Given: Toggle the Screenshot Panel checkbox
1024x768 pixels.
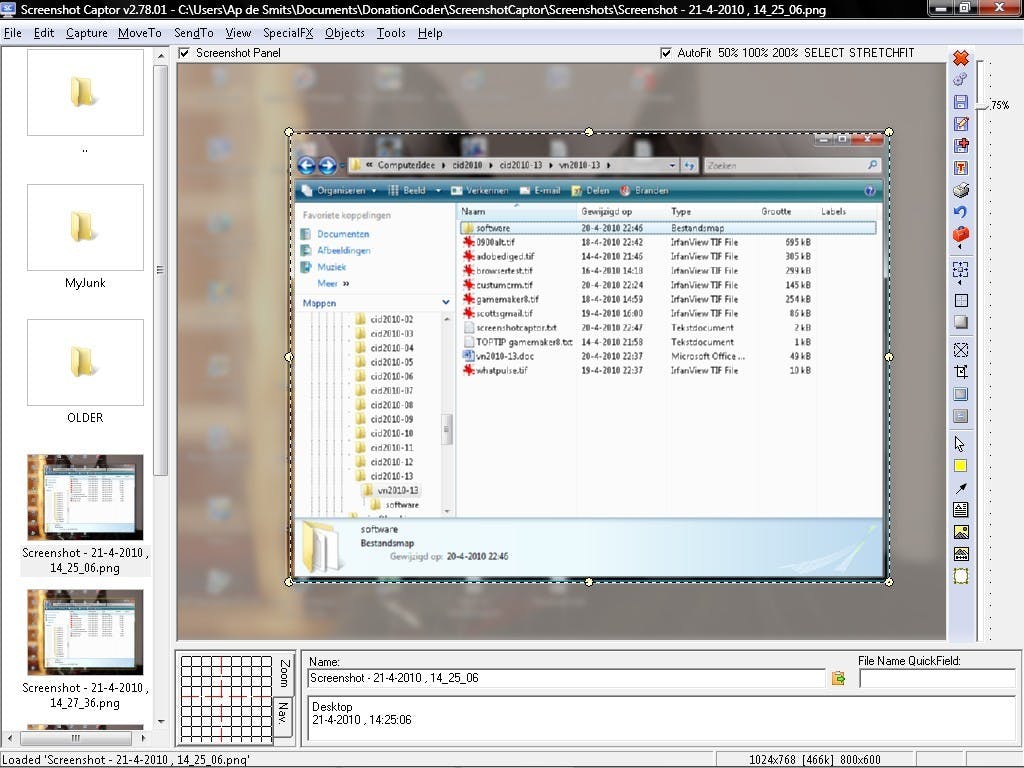Looking at the screenshot, I should (x=185, y=53).
